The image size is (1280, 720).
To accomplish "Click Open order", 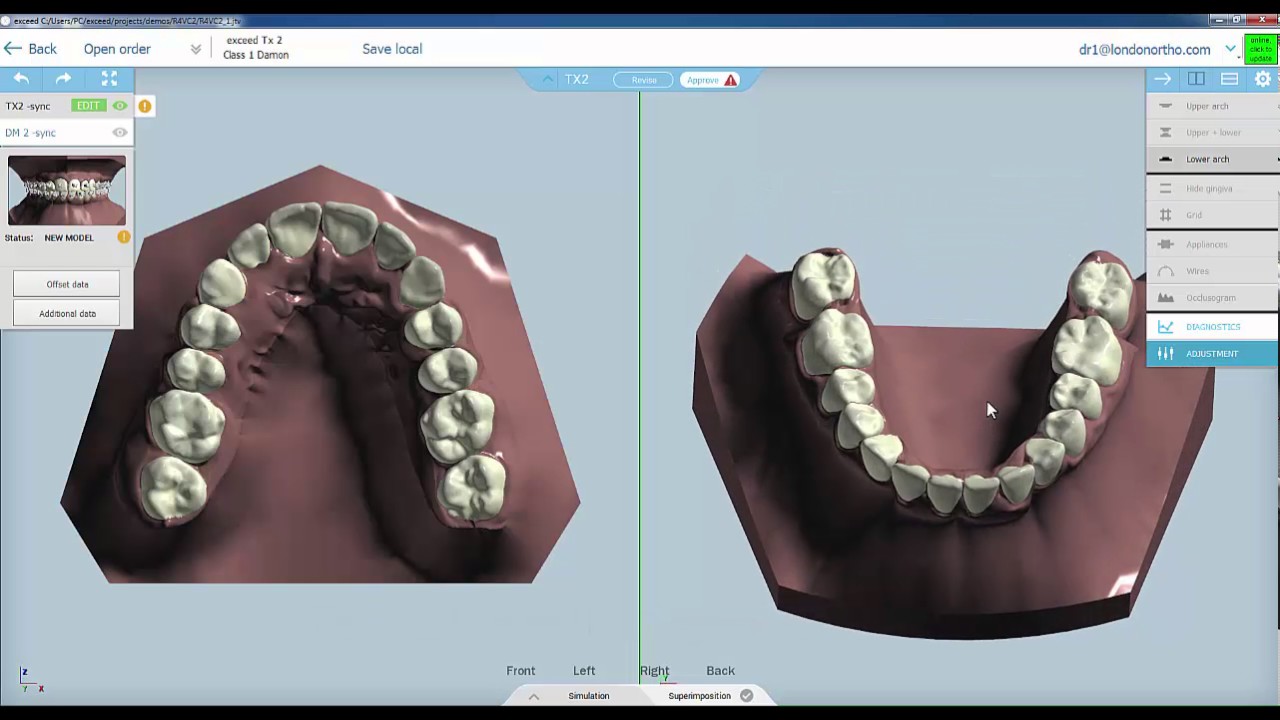I will click(x=117, y=49).
